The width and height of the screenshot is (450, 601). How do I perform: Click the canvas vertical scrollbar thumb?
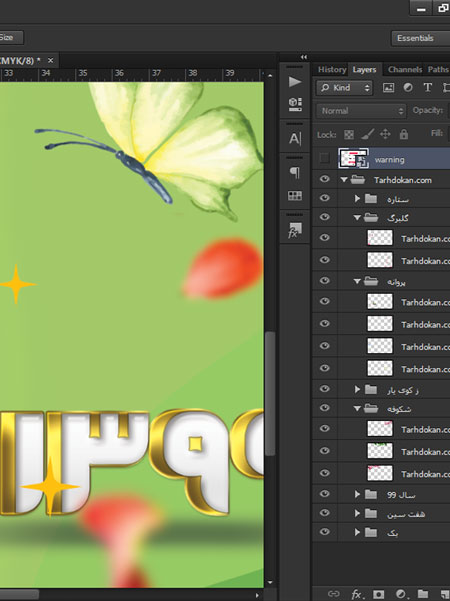pos(270,394)
